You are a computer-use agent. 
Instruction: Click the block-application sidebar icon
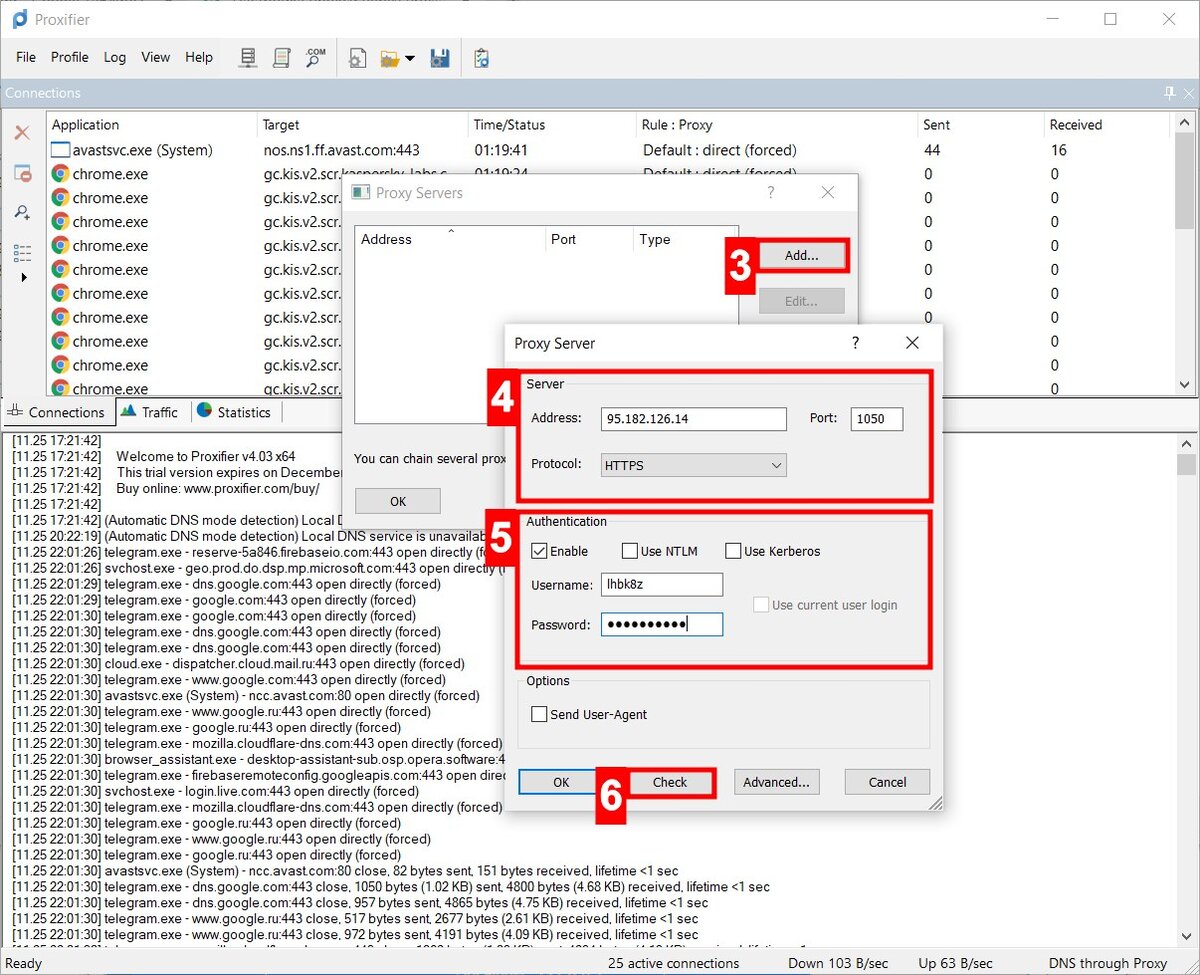[22, 173]
